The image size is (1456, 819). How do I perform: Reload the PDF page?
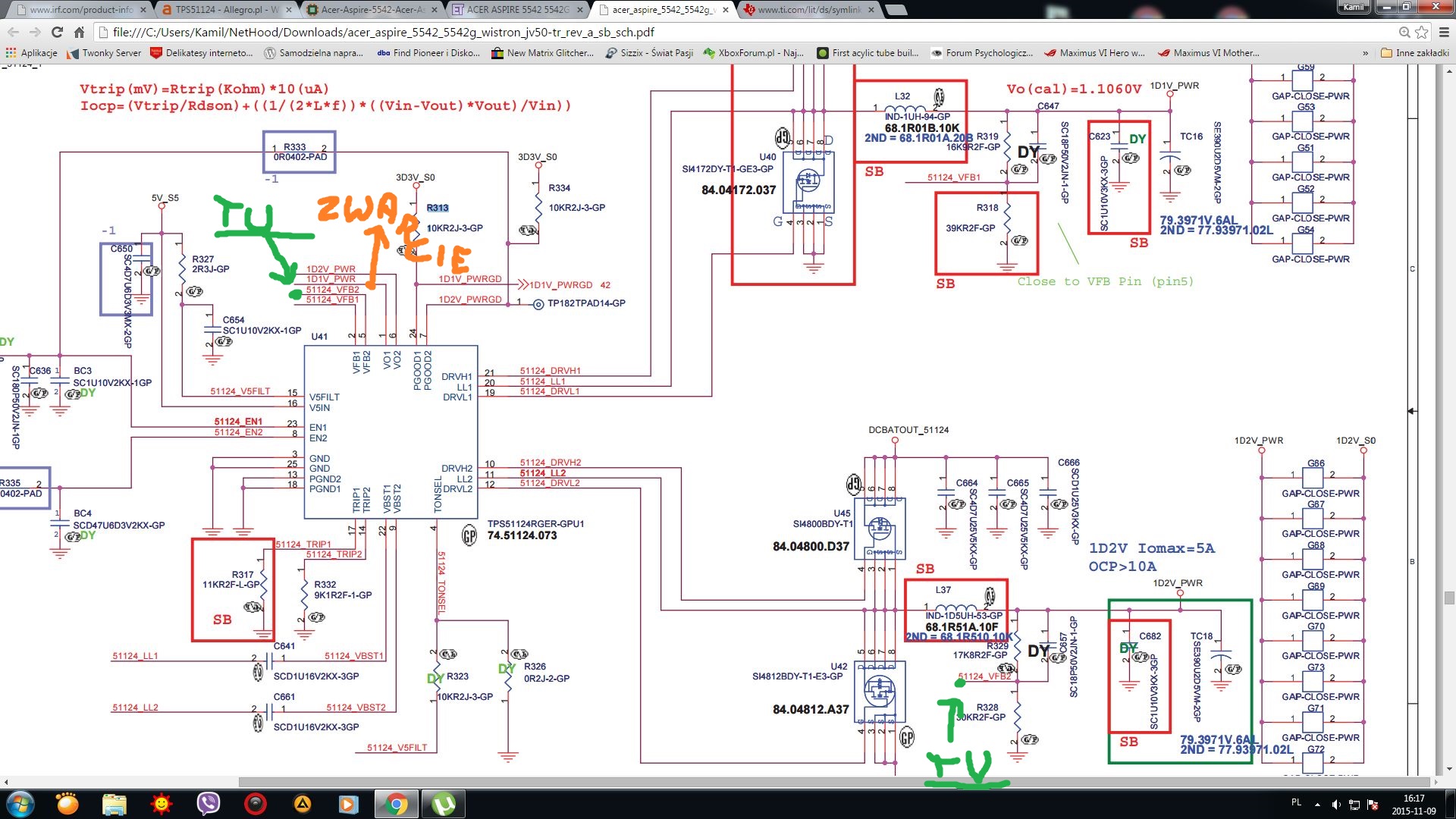pos(57,32)
